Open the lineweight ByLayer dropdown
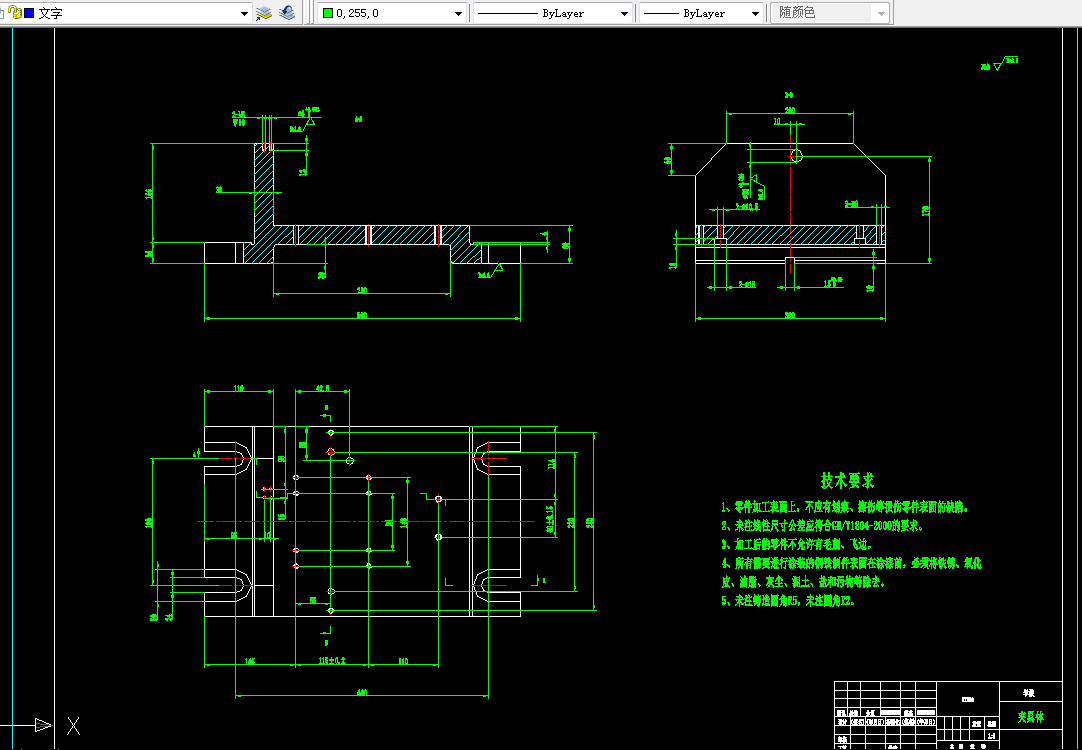Screen dimensions: 1082x750 click(755, 13)
